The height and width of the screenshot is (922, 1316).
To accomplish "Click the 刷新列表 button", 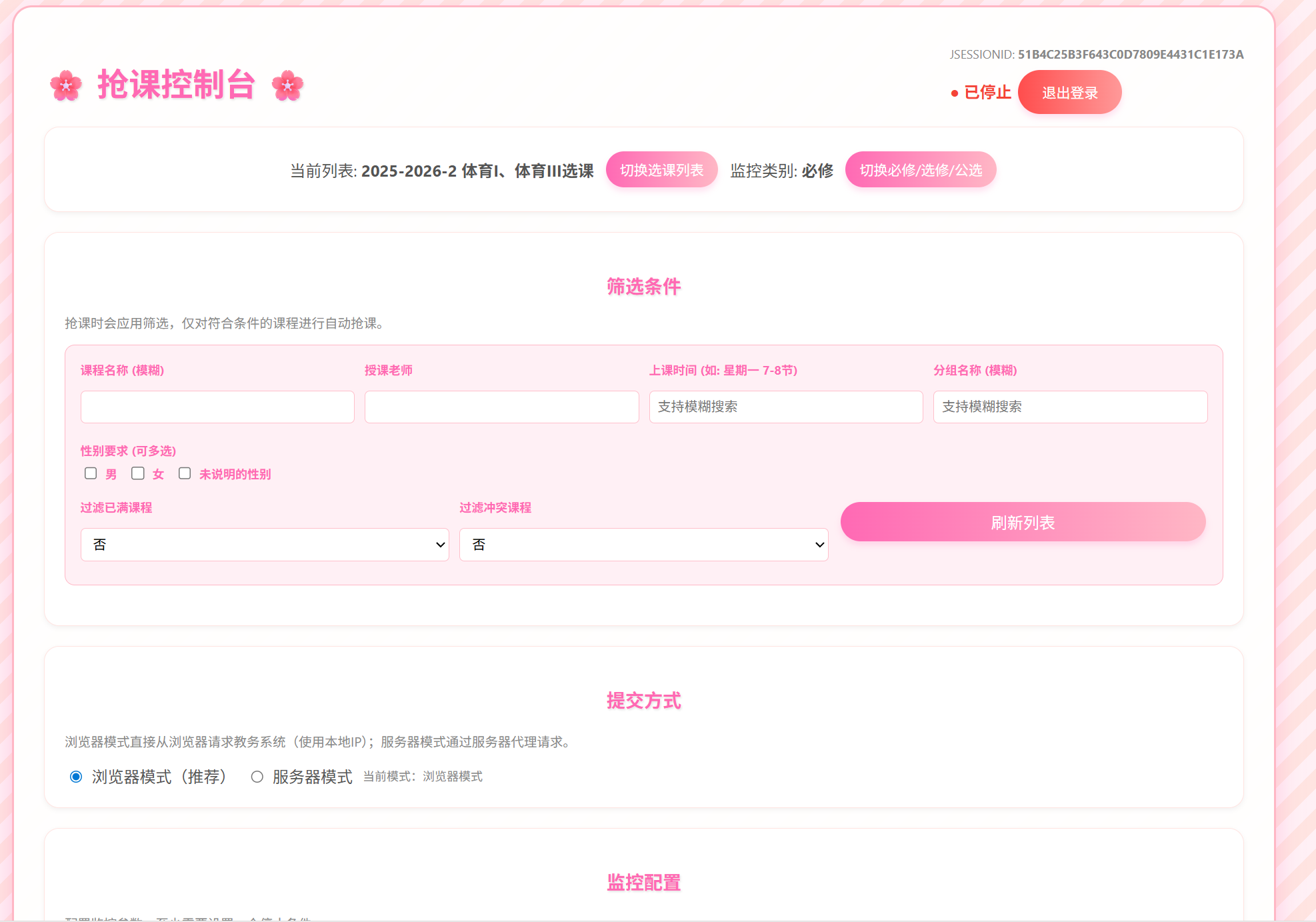I will pyautogui.click(x=1023, y=522).
